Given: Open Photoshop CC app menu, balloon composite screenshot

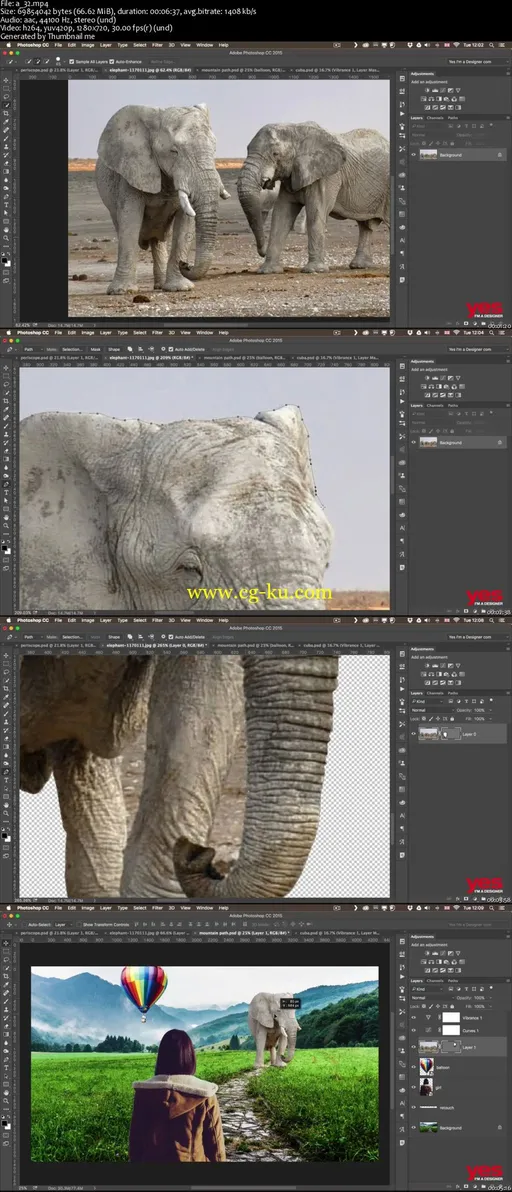Looking at the screenshot, I should 33,907.
